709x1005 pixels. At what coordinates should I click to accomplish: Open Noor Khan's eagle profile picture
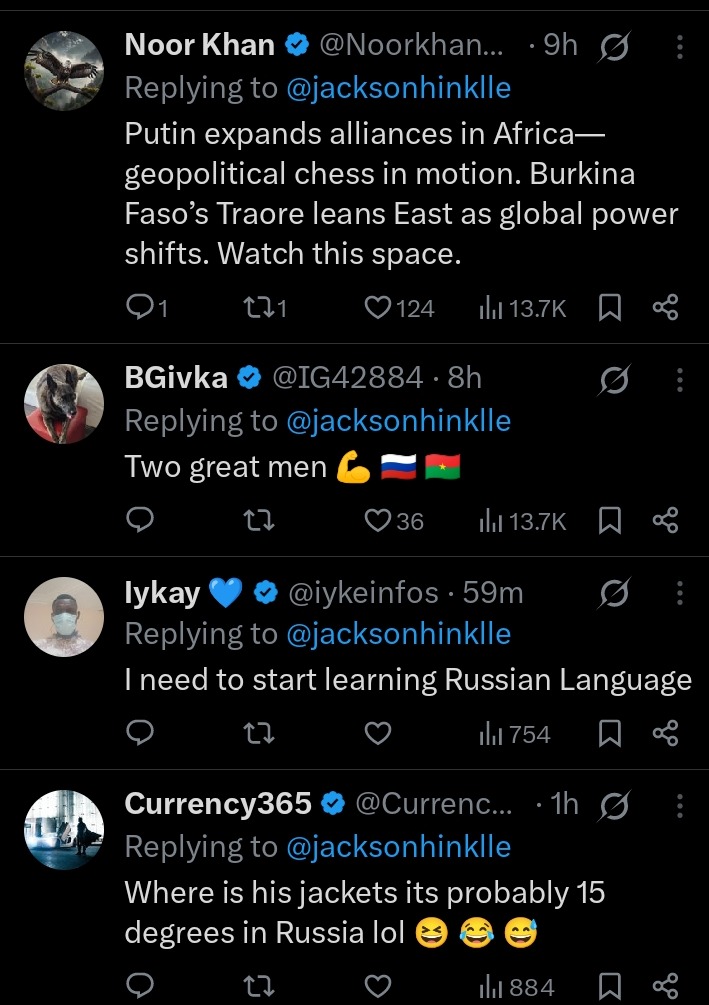click(x=64, y=71)
